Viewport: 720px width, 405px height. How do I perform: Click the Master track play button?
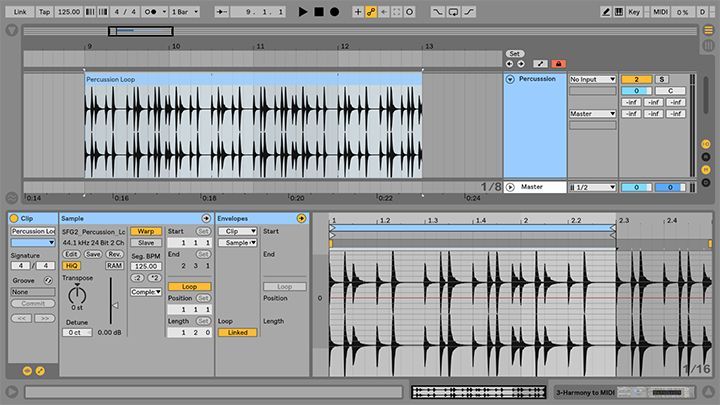pyautogui.click(x=510, y=187)
